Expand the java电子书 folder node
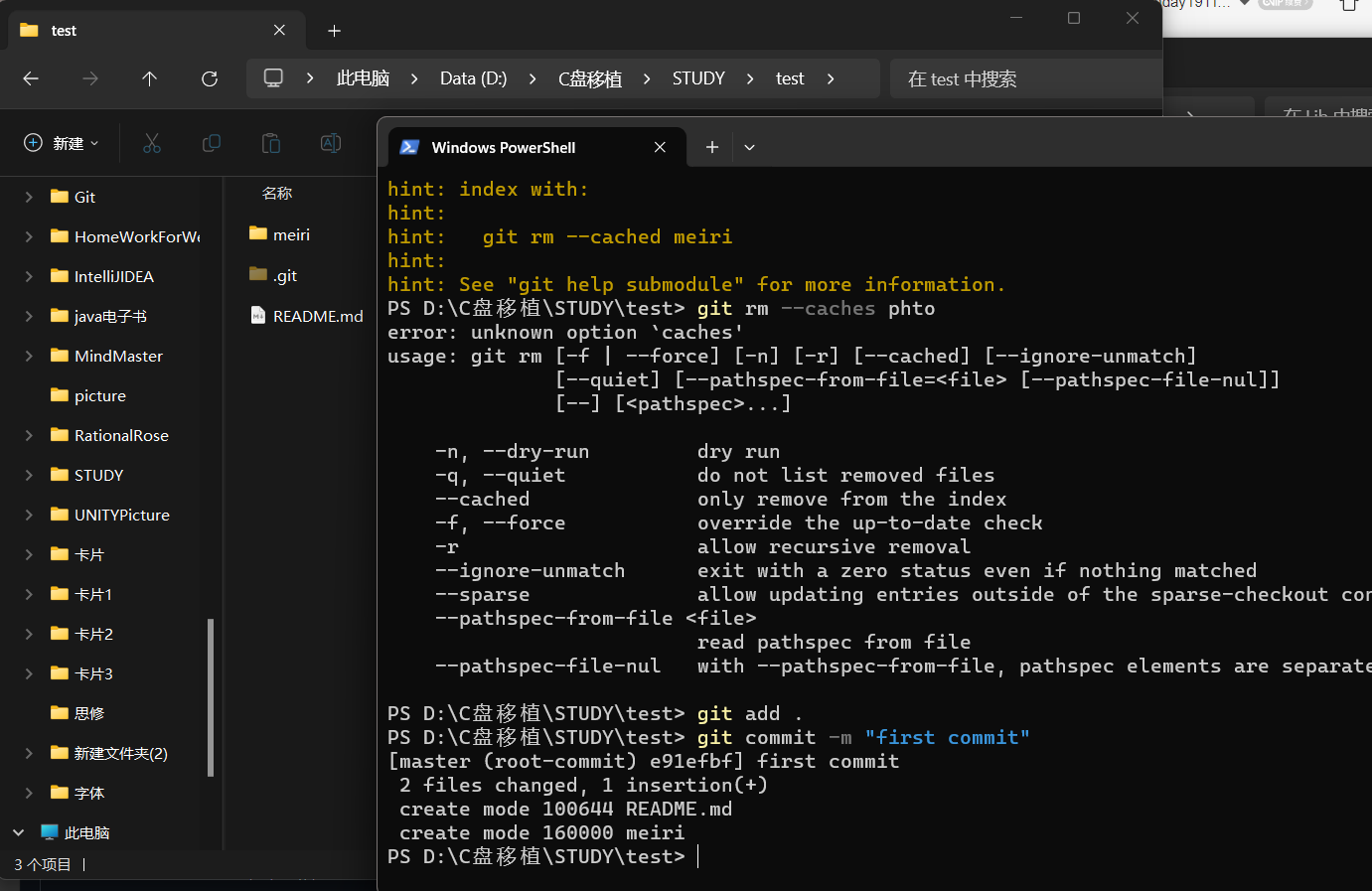The width and height of the screenshot is (1372, 891). pyautogui.click(x=29, y=316)
